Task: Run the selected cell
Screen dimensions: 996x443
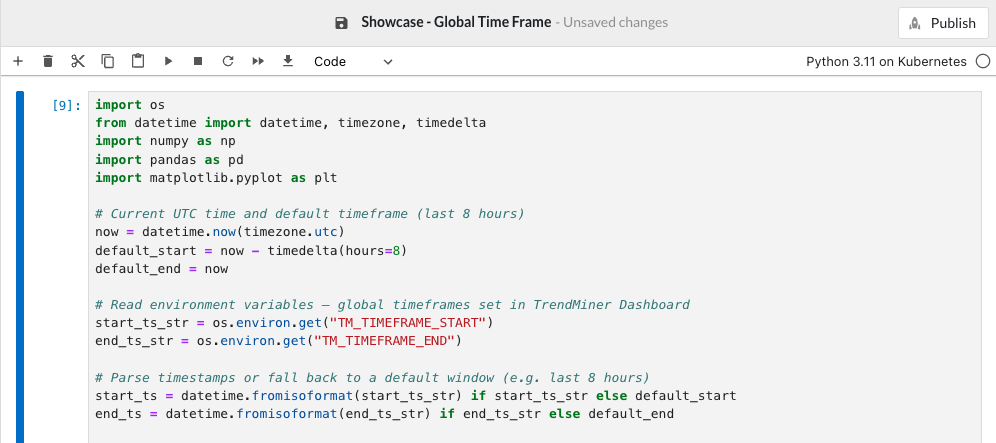Action: [168, 62]
